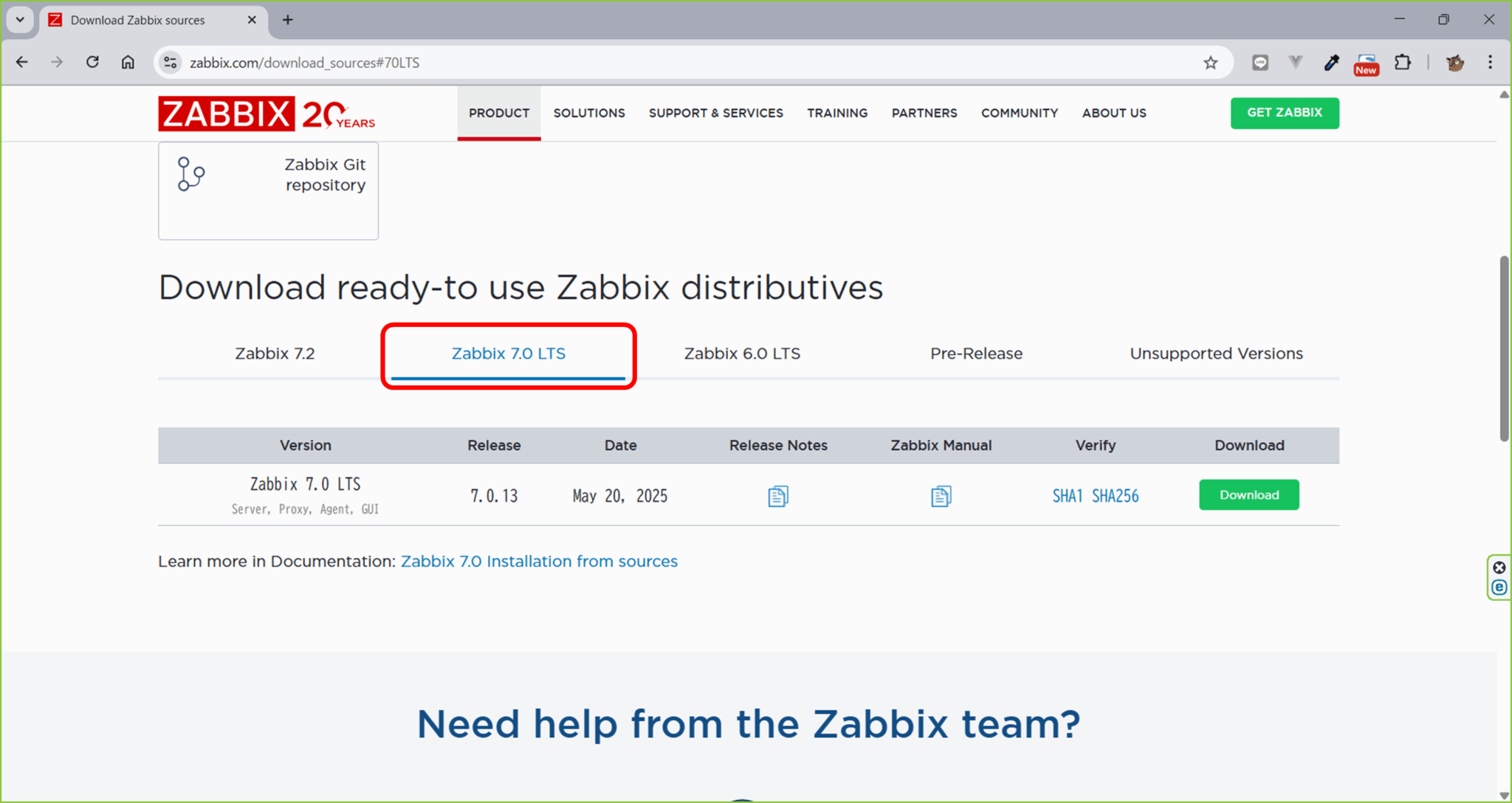Open the tab search chevron dropdown

pyautogui.click(x=20, y=20)
